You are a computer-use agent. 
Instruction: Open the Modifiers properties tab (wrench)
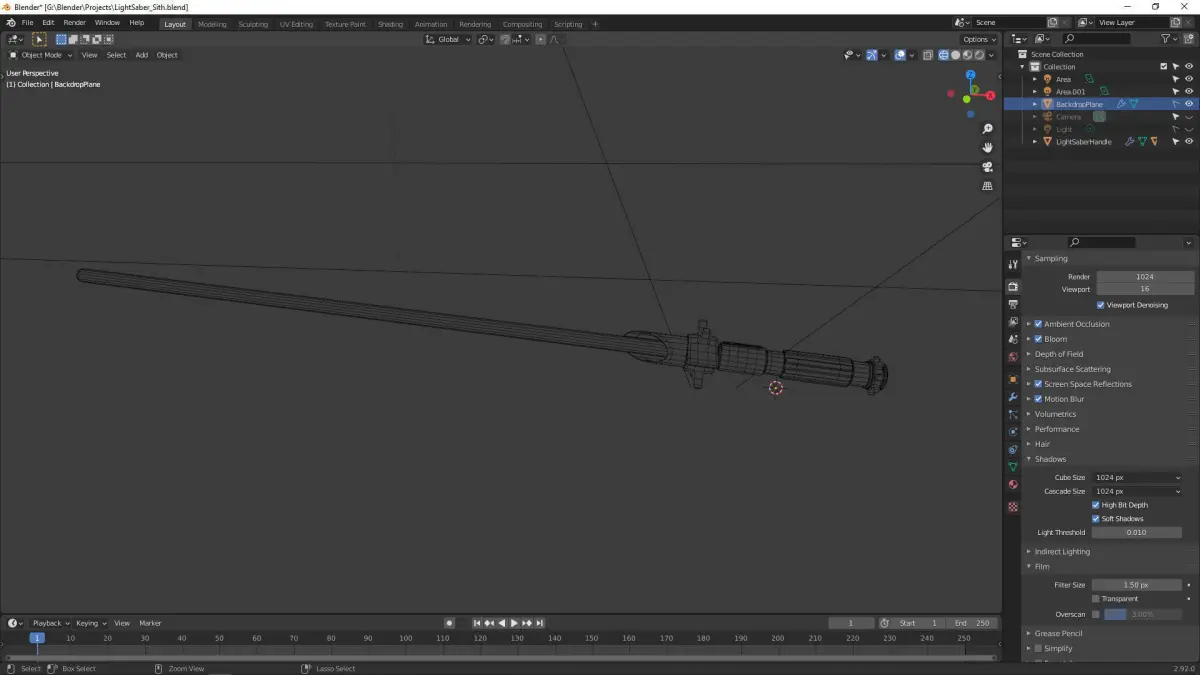[x=1013, y=397]
